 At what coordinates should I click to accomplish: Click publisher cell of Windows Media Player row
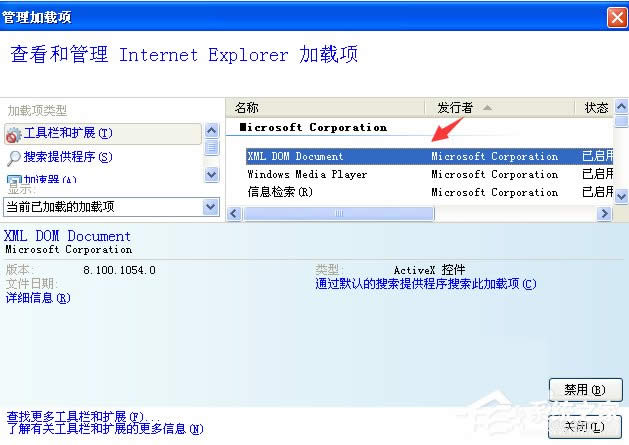(x=494, y=174)
